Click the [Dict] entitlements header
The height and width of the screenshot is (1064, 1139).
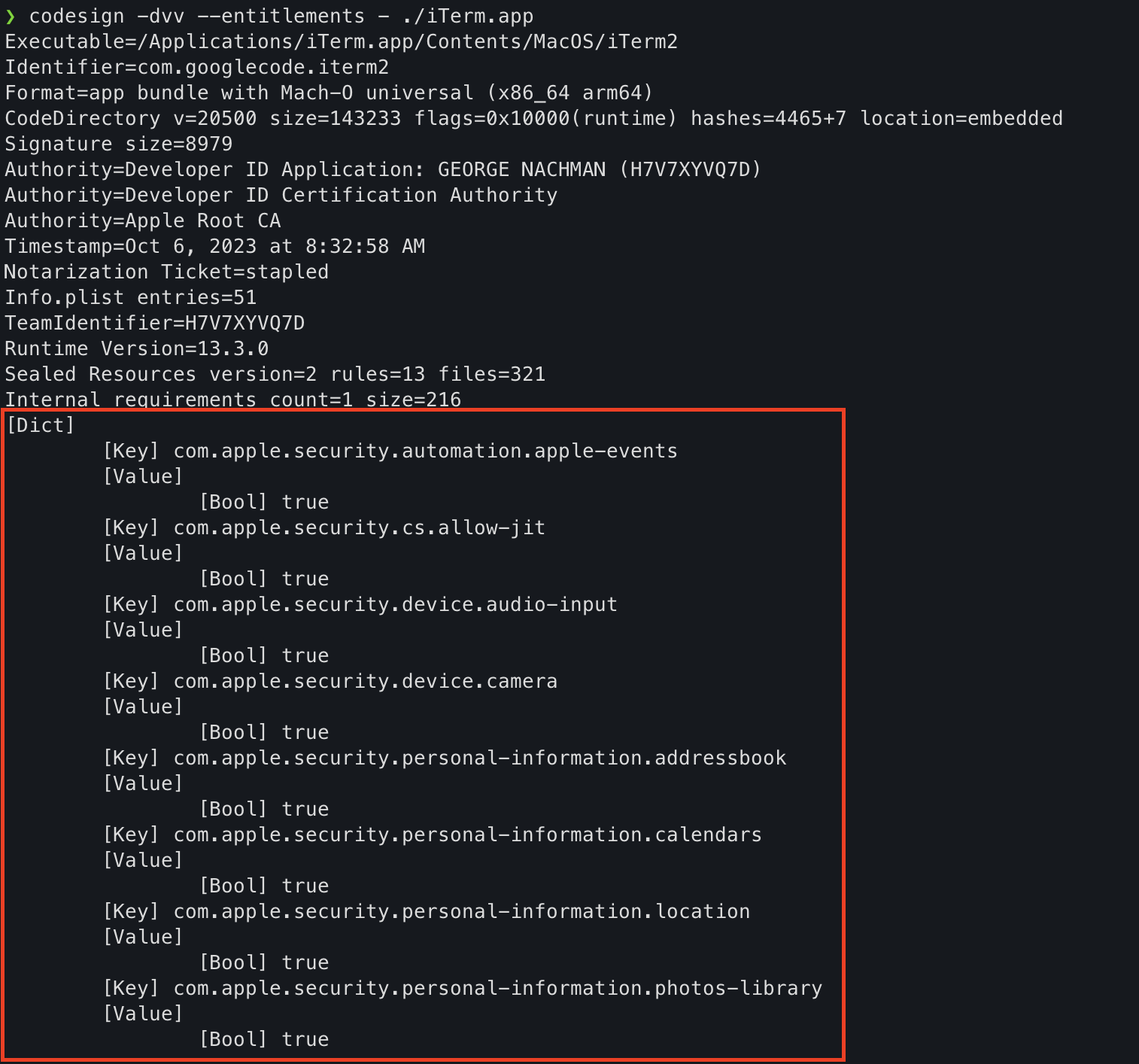(41, 426)
